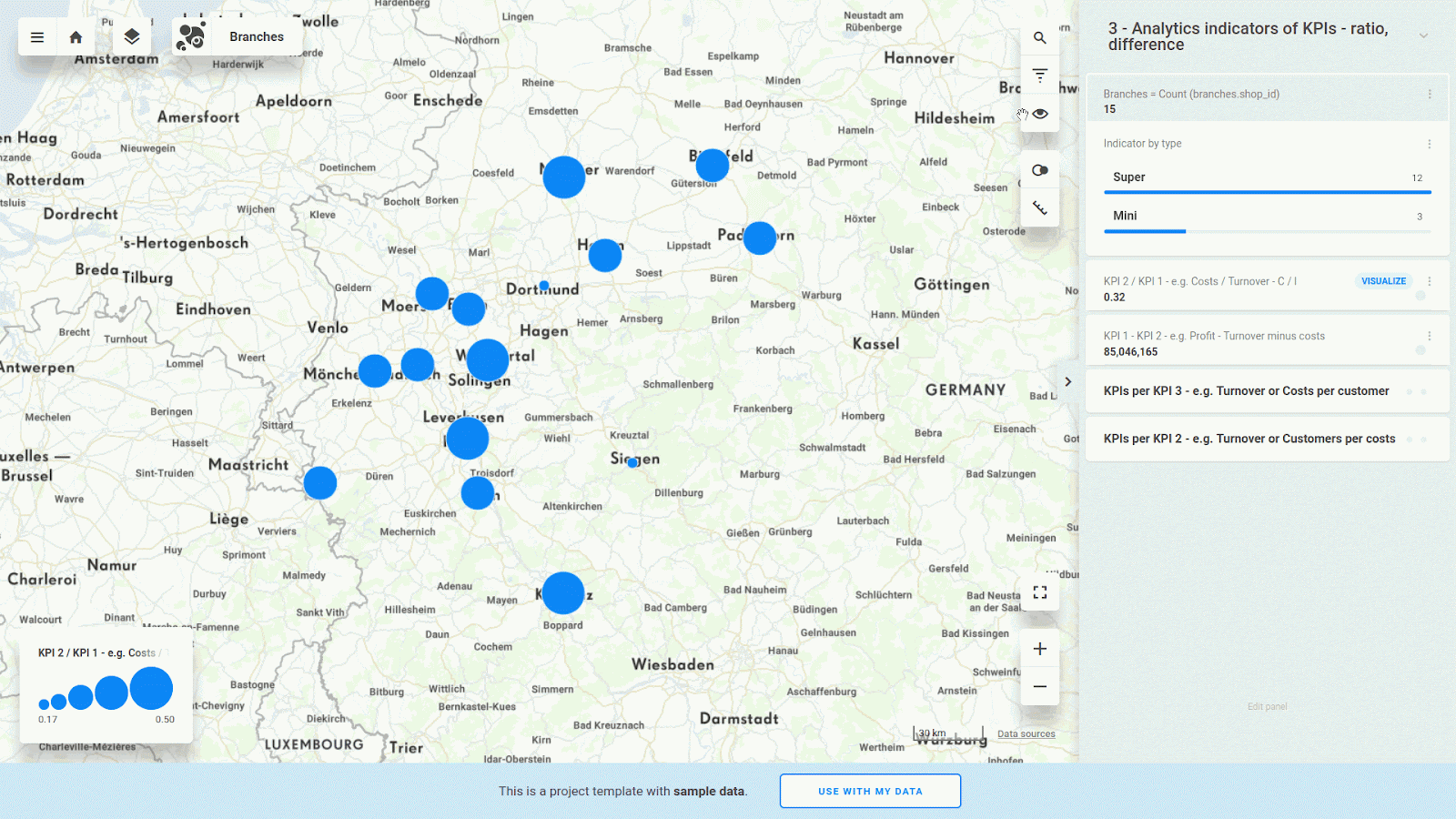Image resolution: width=1456 pixels, height=819 pixels.
Task: Enter fullscreen map mode
Action: 1039,592
